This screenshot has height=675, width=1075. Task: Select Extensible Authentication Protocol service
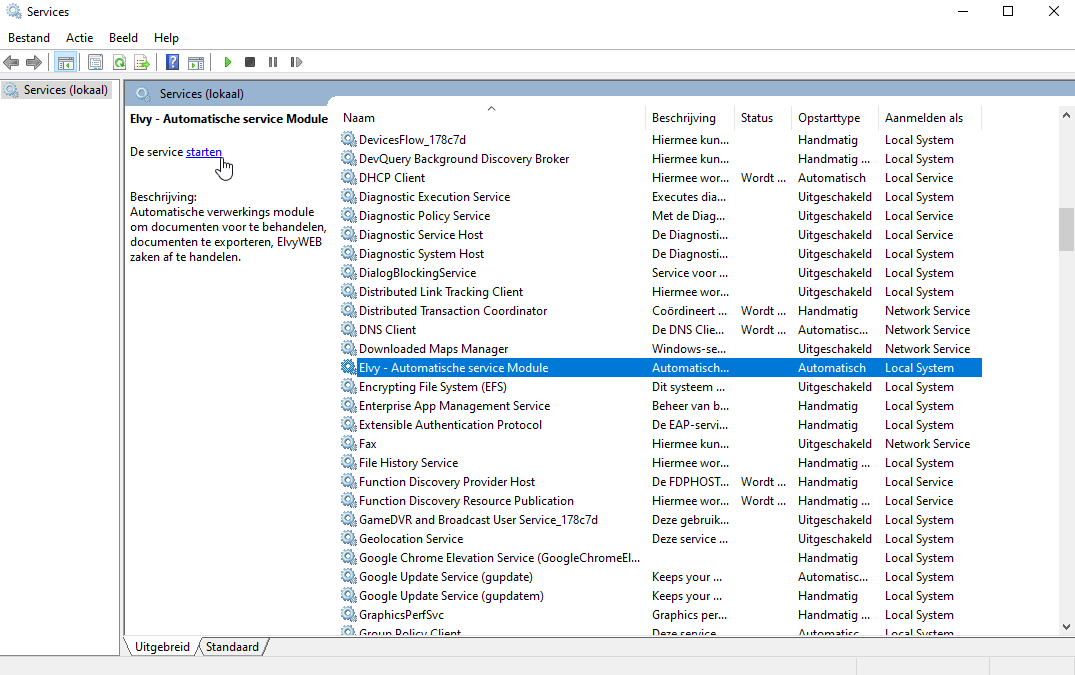click(x=661, y=425)
